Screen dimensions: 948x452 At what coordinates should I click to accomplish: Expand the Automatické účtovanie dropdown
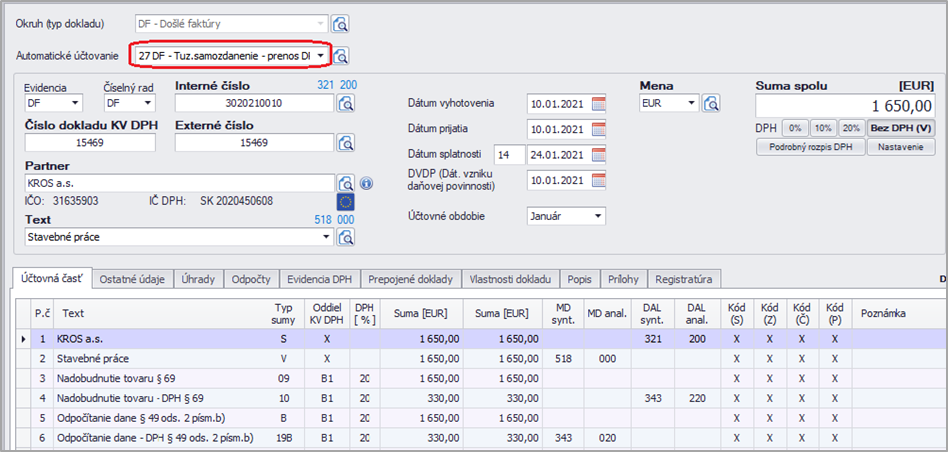[x=320, y=55]
